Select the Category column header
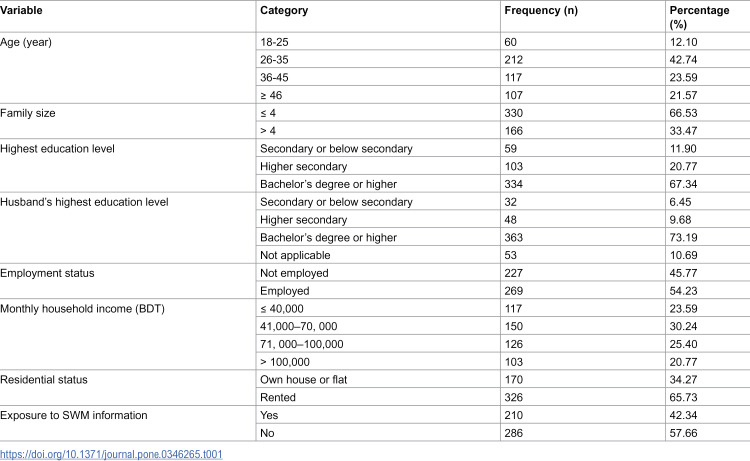The height and width of the screenshot is (461, 750). tap(284, 11)
